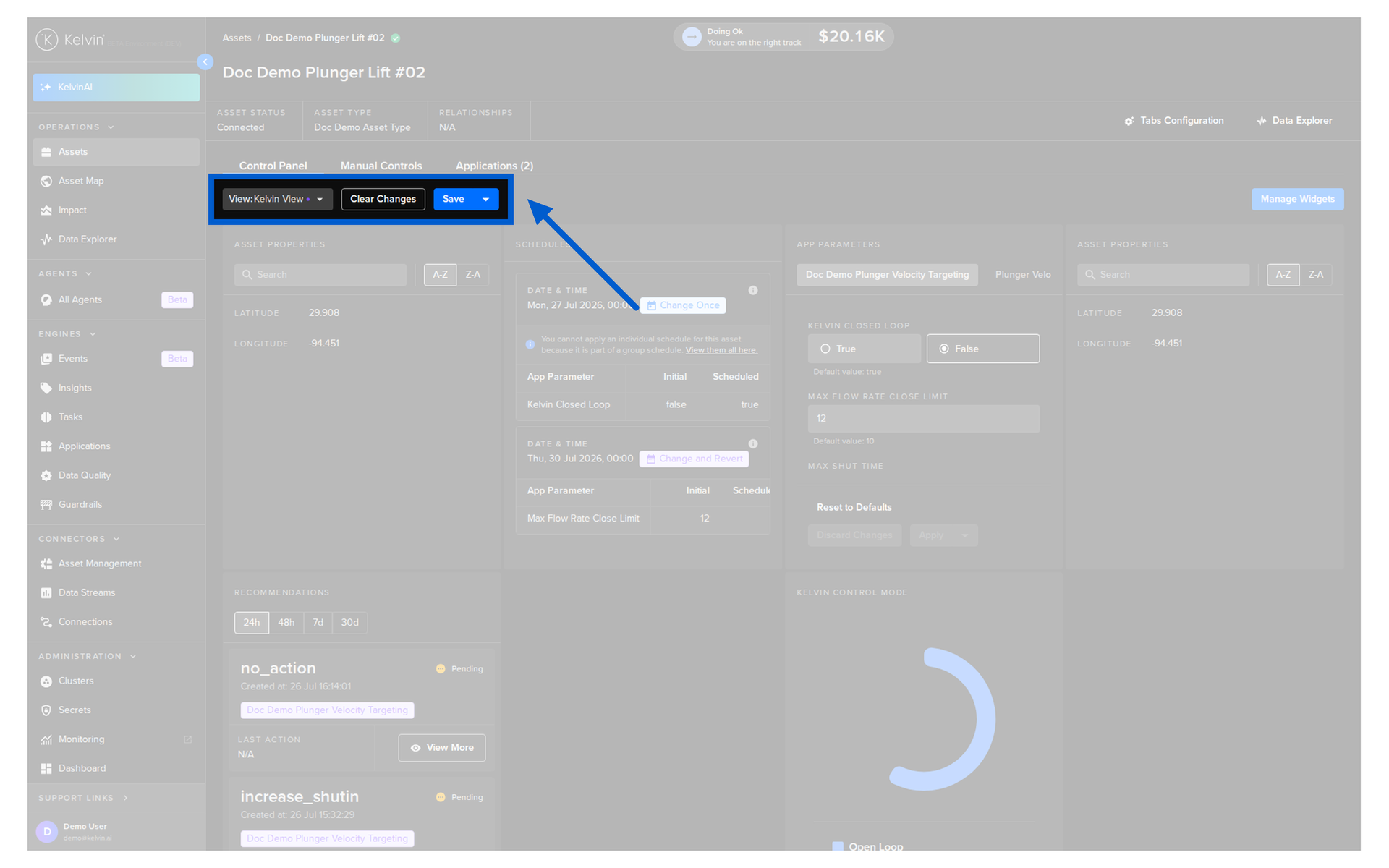Select Doc Demo Plunger Velocity Targeting tab
The image size is (1389, 868).
(887, 275)
